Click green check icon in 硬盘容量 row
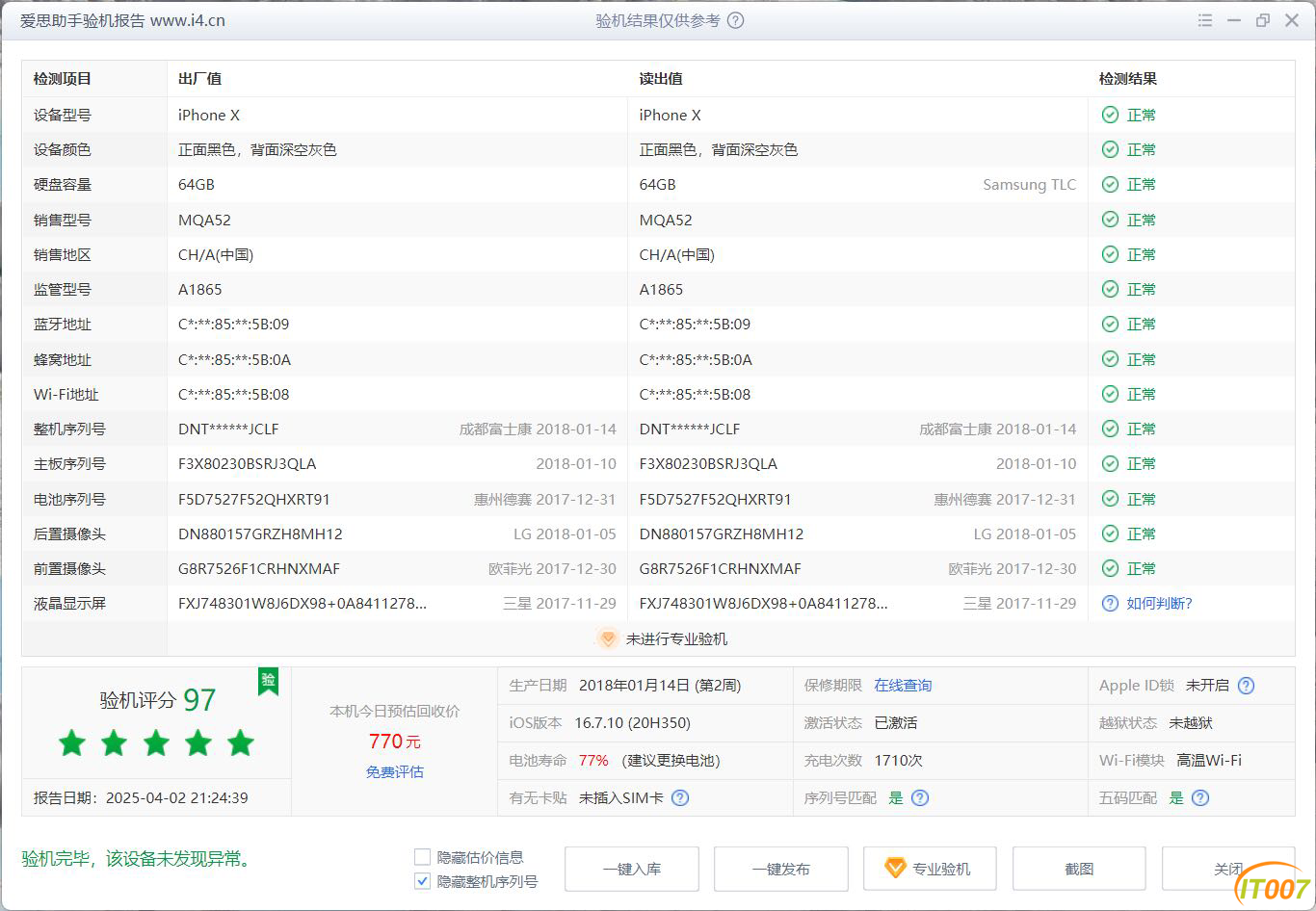 point(1110,184)
